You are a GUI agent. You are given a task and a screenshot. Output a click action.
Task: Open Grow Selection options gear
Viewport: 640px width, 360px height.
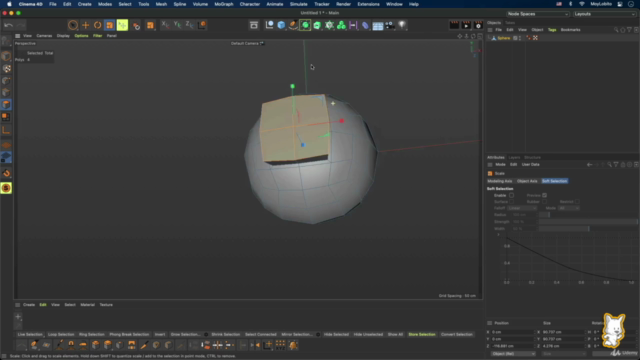tap(206, 334)
